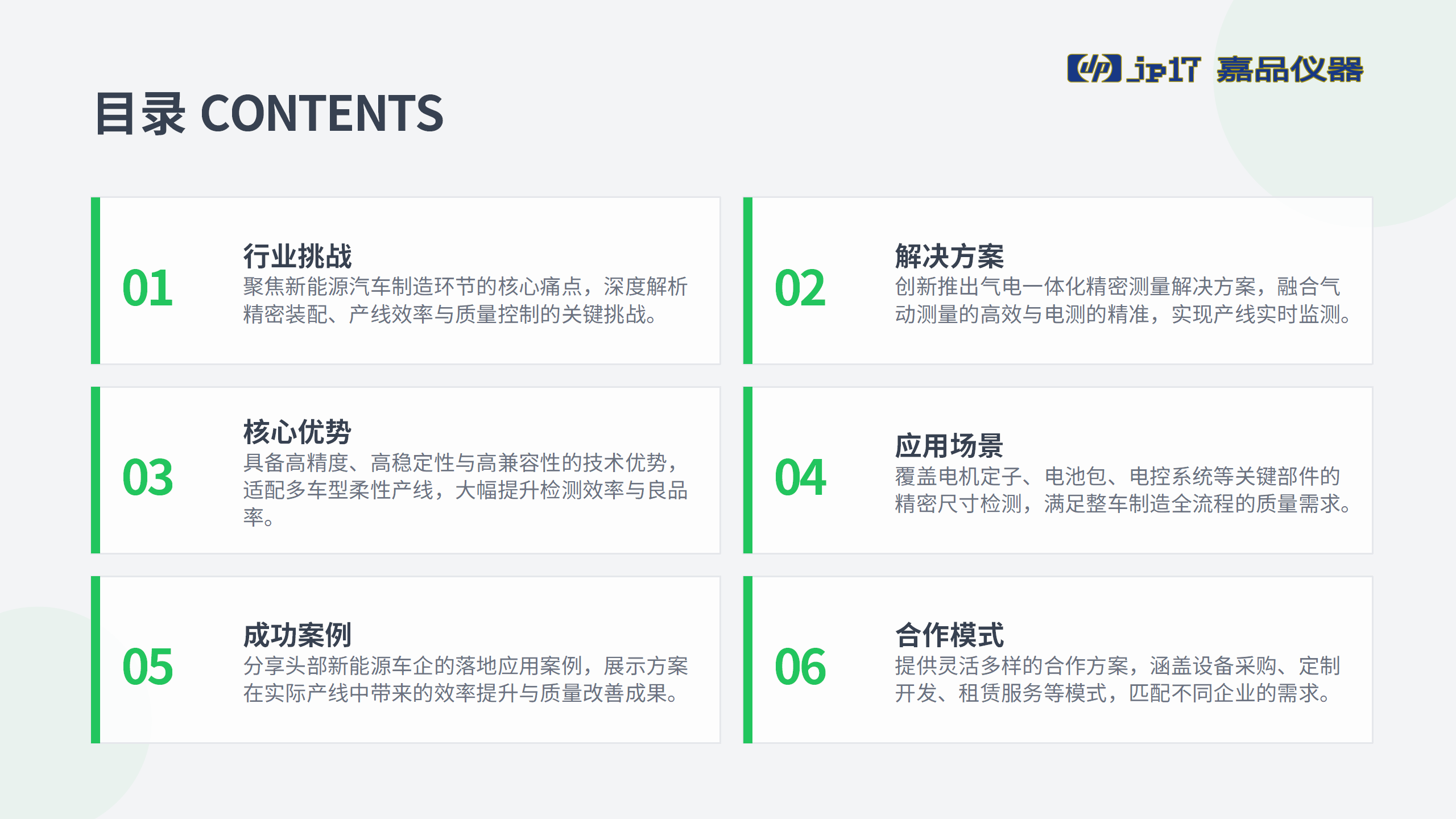Click the green accent bar of card 03
Viewport: 1456px width, 819px height.
pyautogui.click(x=96, y=470)
